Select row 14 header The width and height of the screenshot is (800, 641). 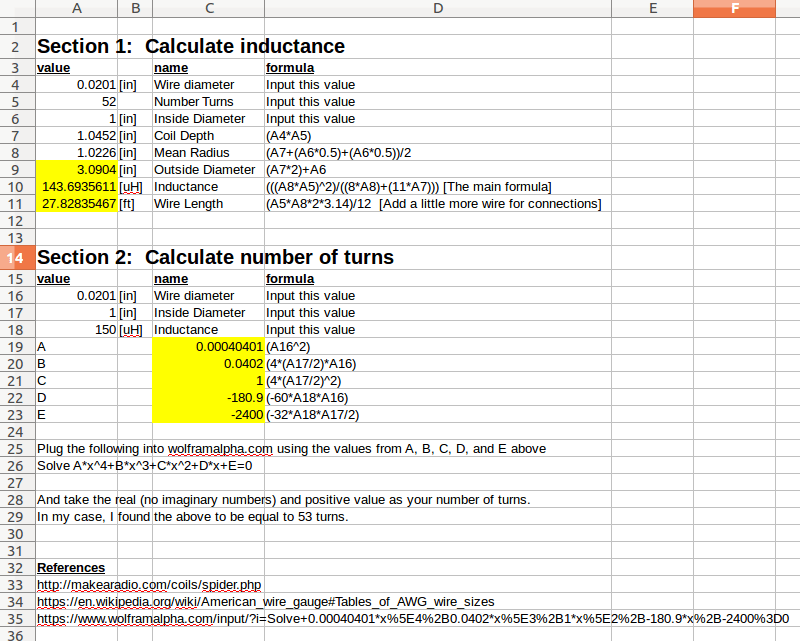coord(17,257)
